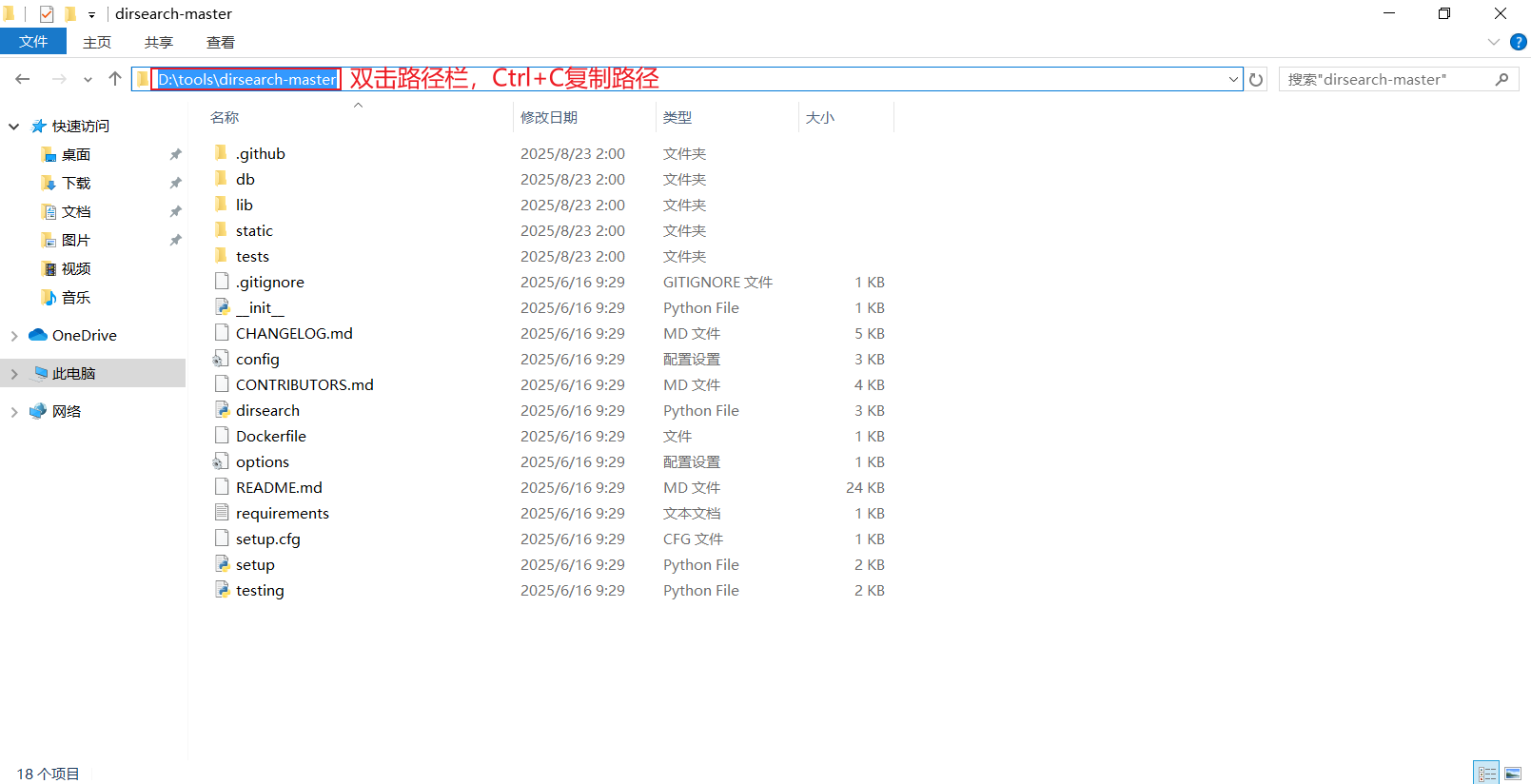
Task: Switch to the 共享 ribbon tab
Action: 159,42
